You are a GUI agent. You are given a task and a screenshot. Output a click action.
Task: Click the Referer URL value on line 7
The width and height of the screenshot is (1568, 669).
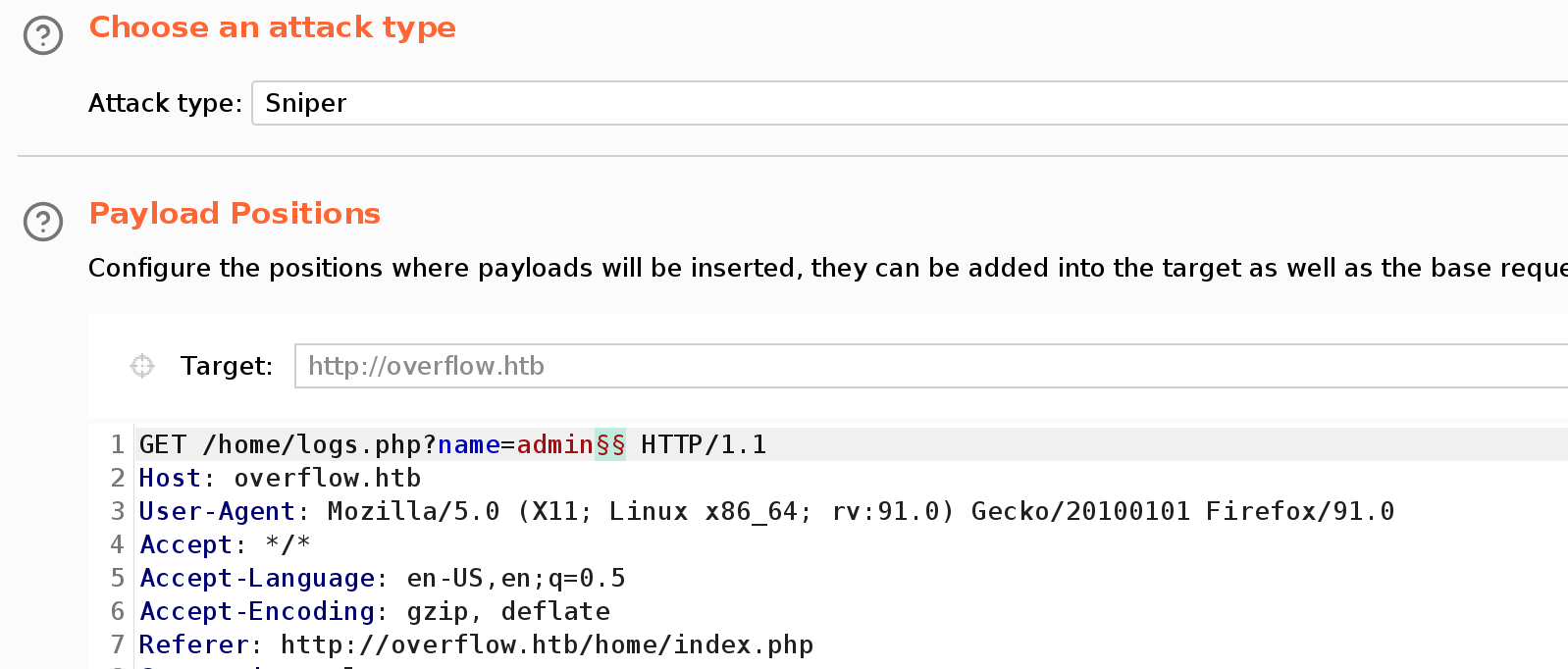547,645
